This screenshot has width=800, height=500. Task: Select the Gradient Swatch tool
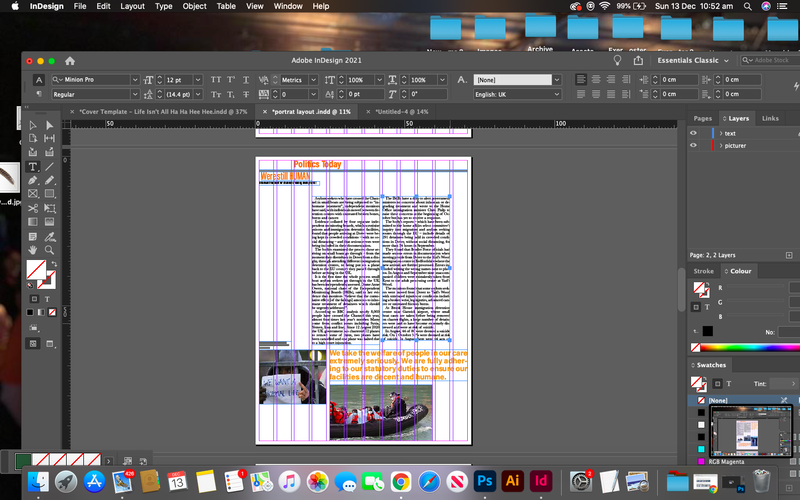coord(33,222)
